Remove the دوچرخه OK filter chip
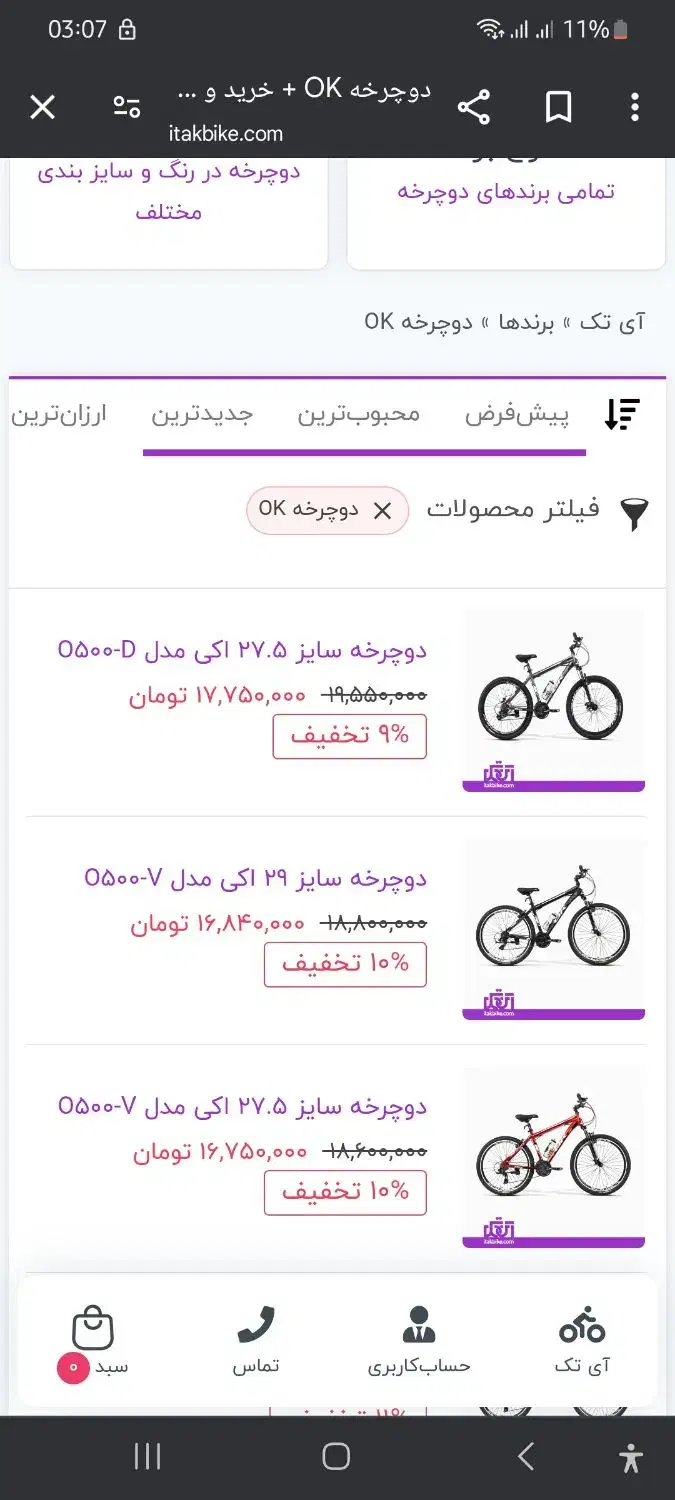Screen dimensions: 675x1500 pos(381,511)
